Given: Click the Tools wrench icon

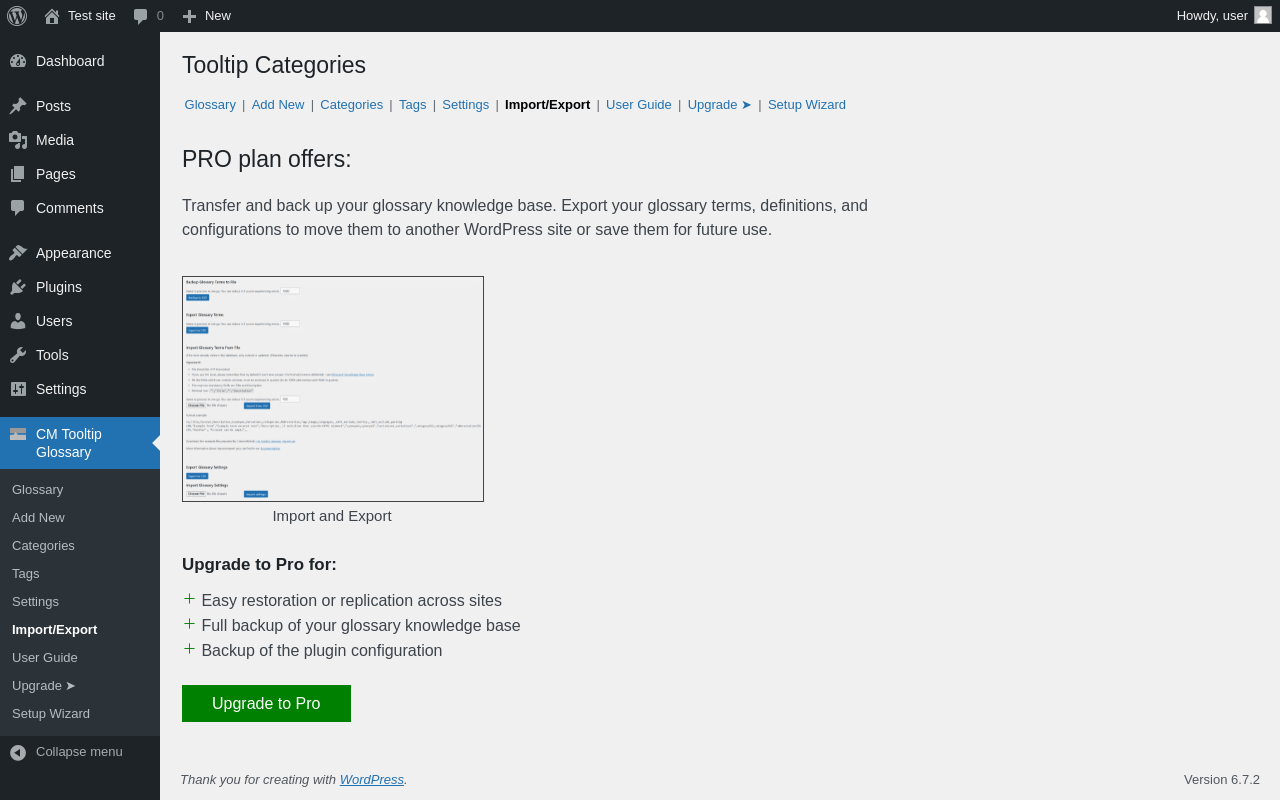Looking at the screenshot, I should tap(18, 355).
